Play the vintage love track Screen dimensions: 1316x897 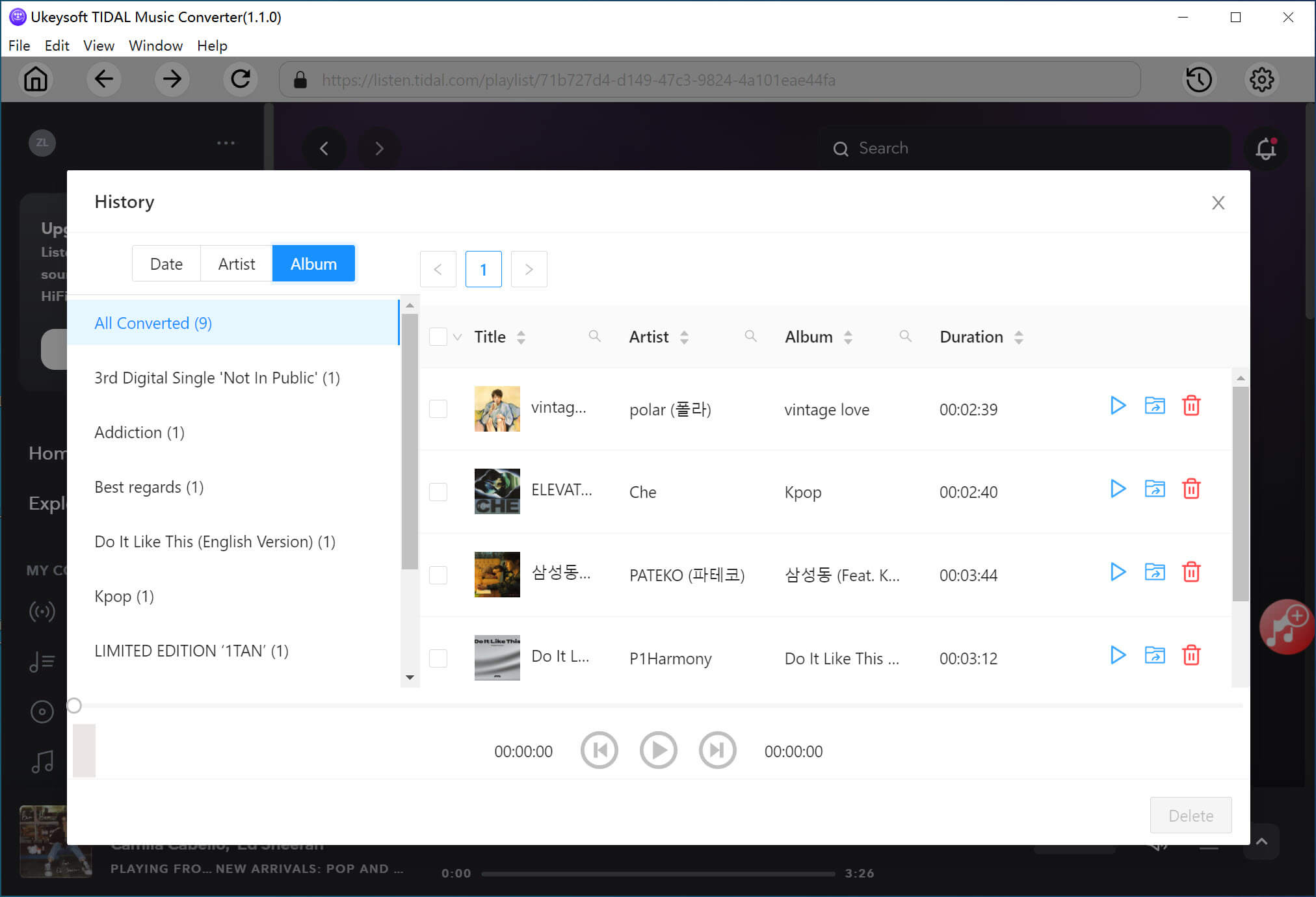[1118, 406]
